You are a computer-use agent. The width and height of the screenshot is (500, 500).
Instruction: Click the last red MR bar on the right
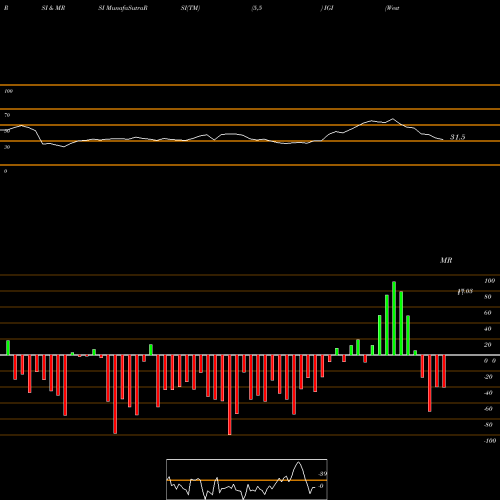(444, 371)
